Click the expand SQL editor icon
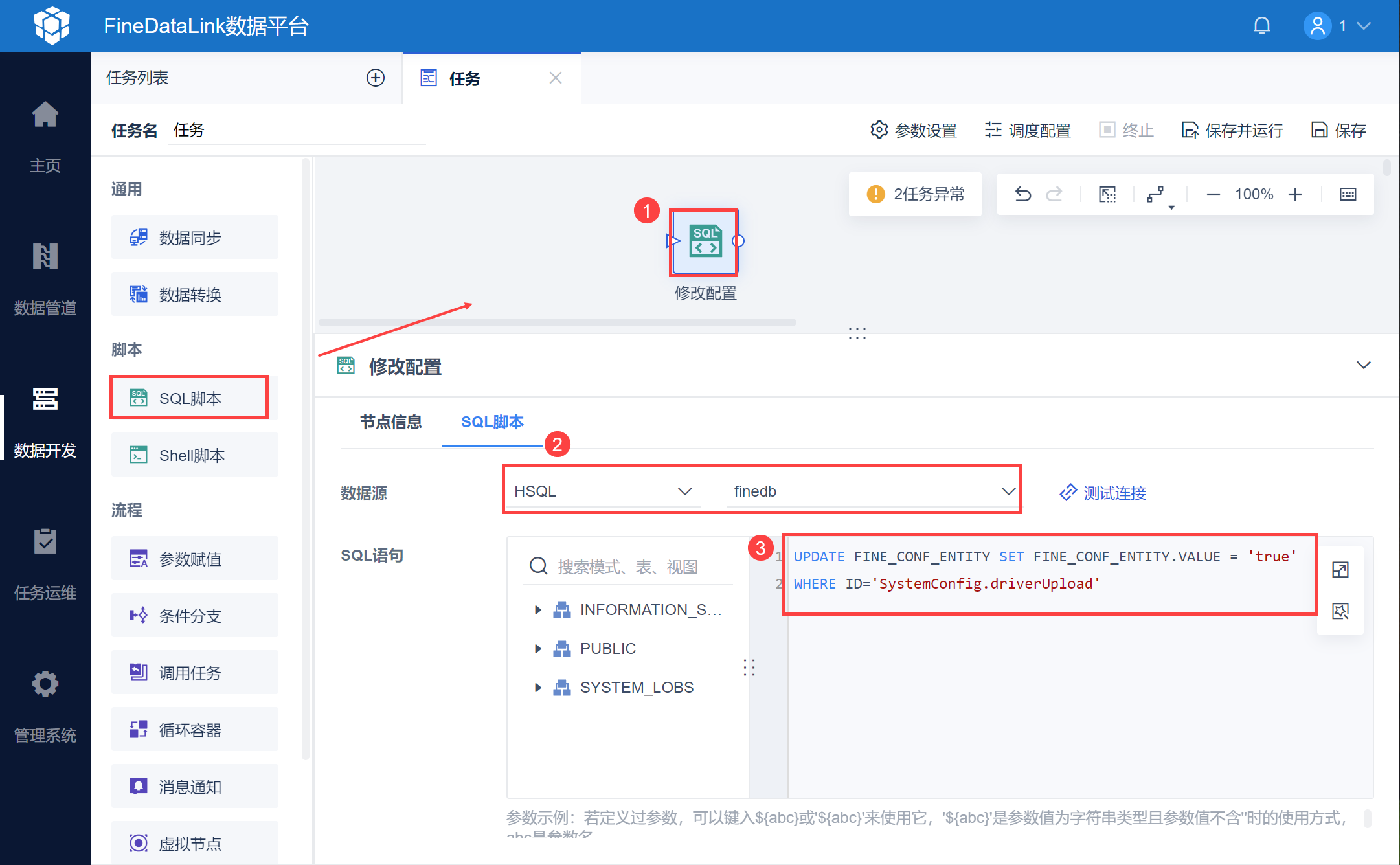This screenshot has height=865, width=1400. (1340, 570)
